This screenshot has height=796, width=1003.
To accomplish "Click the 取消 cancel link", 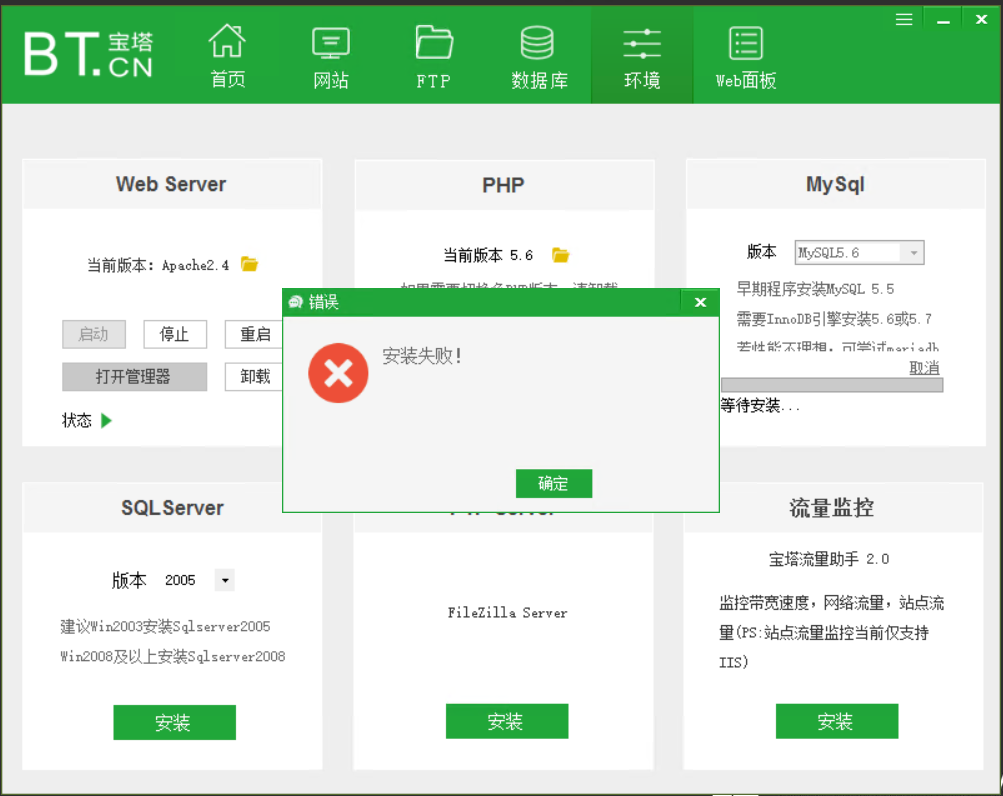I will pyautogui.click(x=924, y=367).
